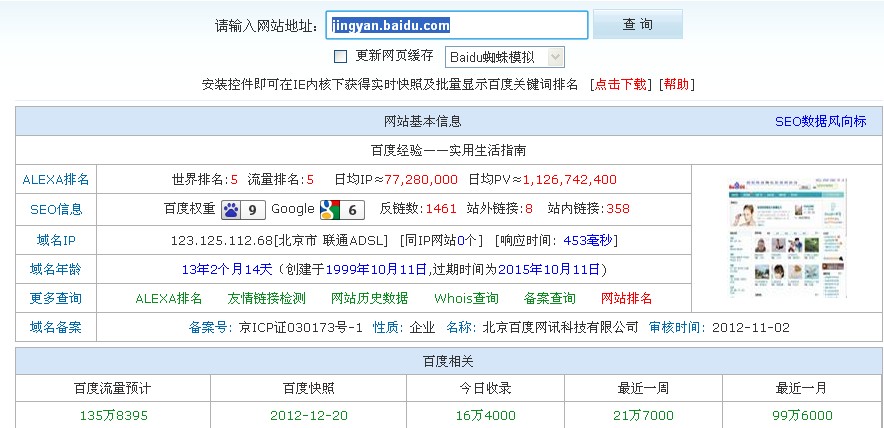Click same-IP sites count 0个
The height and width of the screenshot is (428, 884).
coord(467,241)
